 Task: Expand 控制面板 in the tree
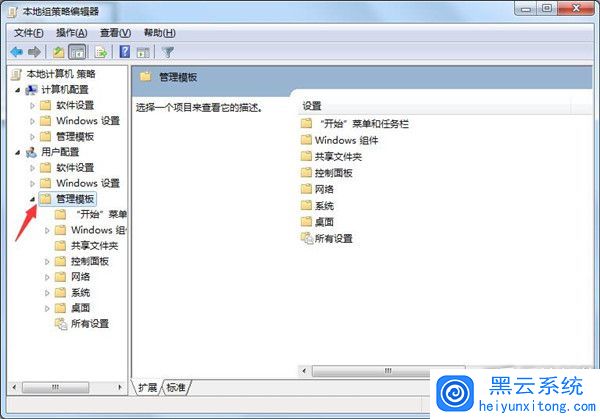point(47,262)
